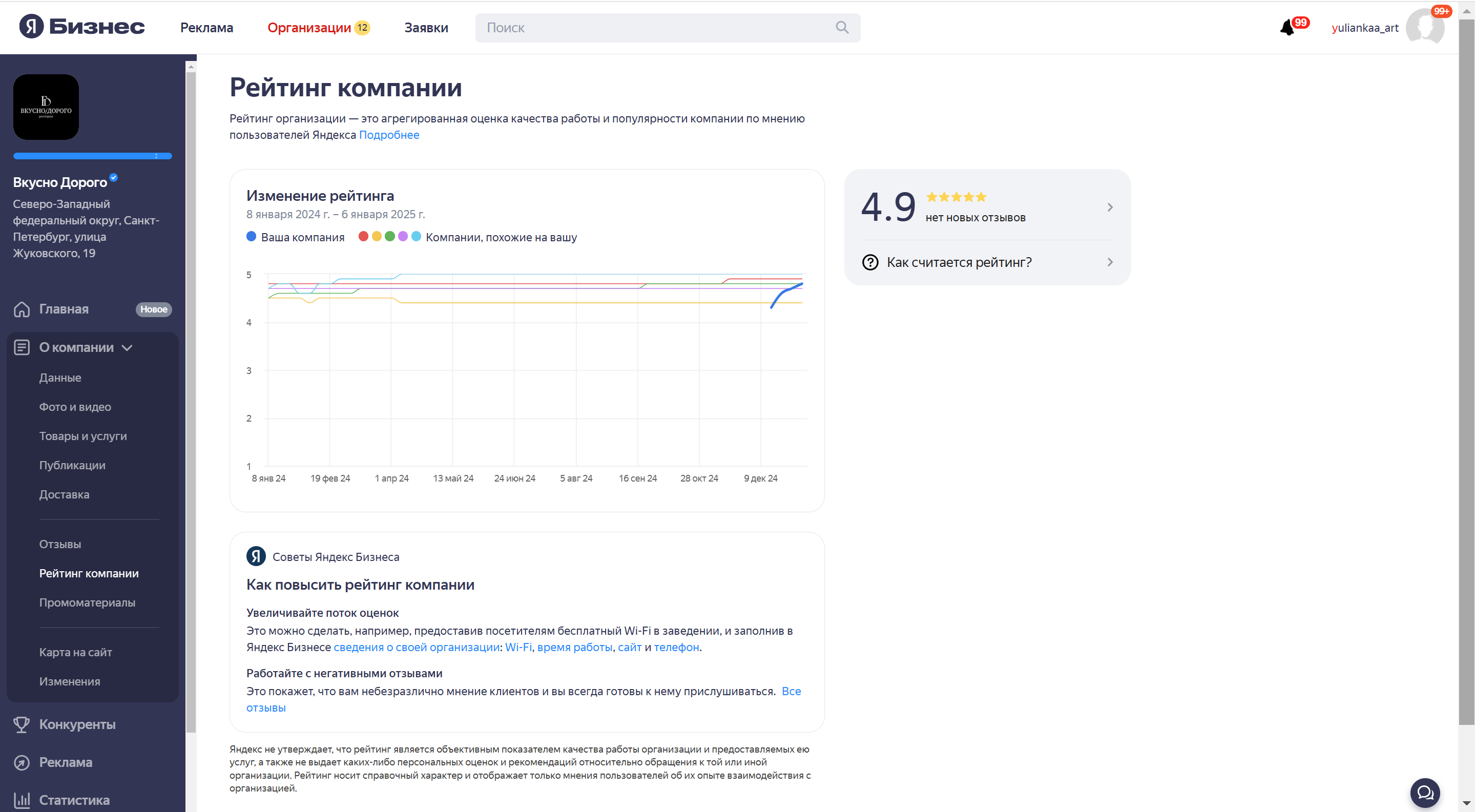Click the notifications bell icon
Viewport: 1475px width, 812px height.
pos(1287,28)
